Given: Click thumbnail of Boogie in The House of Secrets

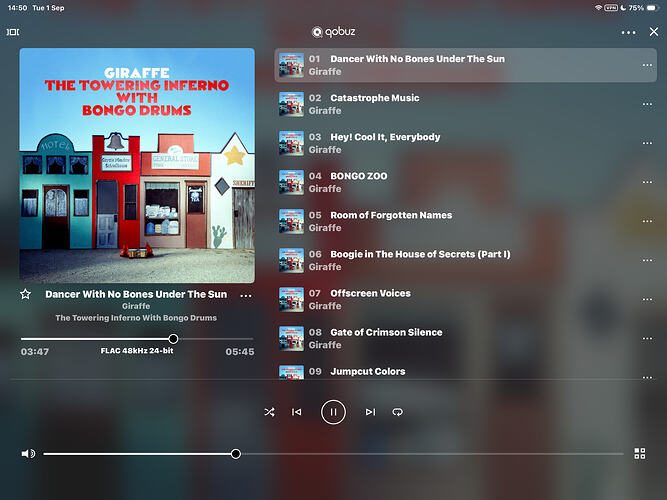Looking at the screenshot, I should pyautogui.click(x=291, y=260).
